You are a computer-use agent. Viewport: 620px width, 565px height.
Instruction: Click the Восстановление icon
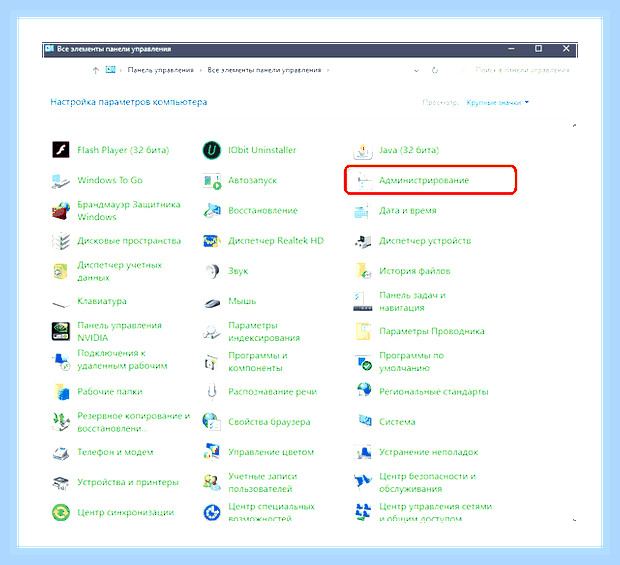click(x=212, y=211)
